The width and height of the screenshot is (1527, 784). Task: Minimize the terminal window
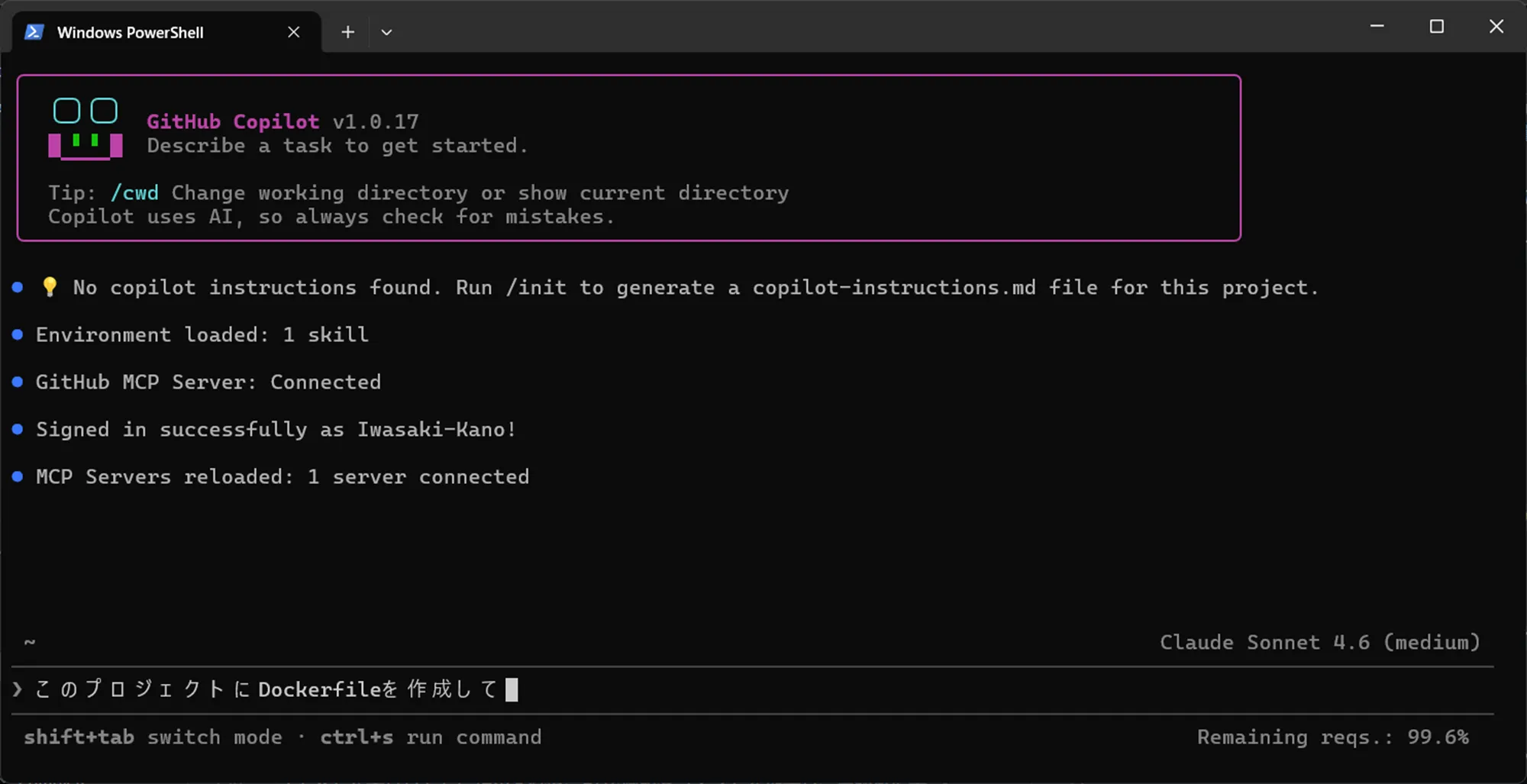1377,26
